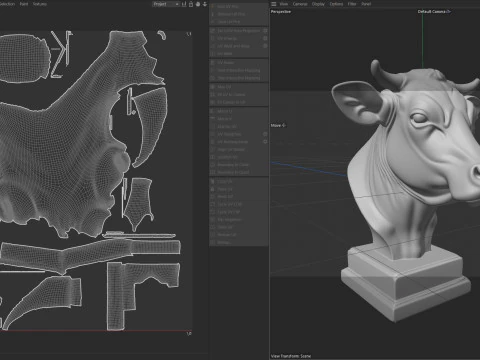This screenshot has width=480, height=360.
Task: Expand the Project dropdown in UV editor
Action: click(166, 4)
